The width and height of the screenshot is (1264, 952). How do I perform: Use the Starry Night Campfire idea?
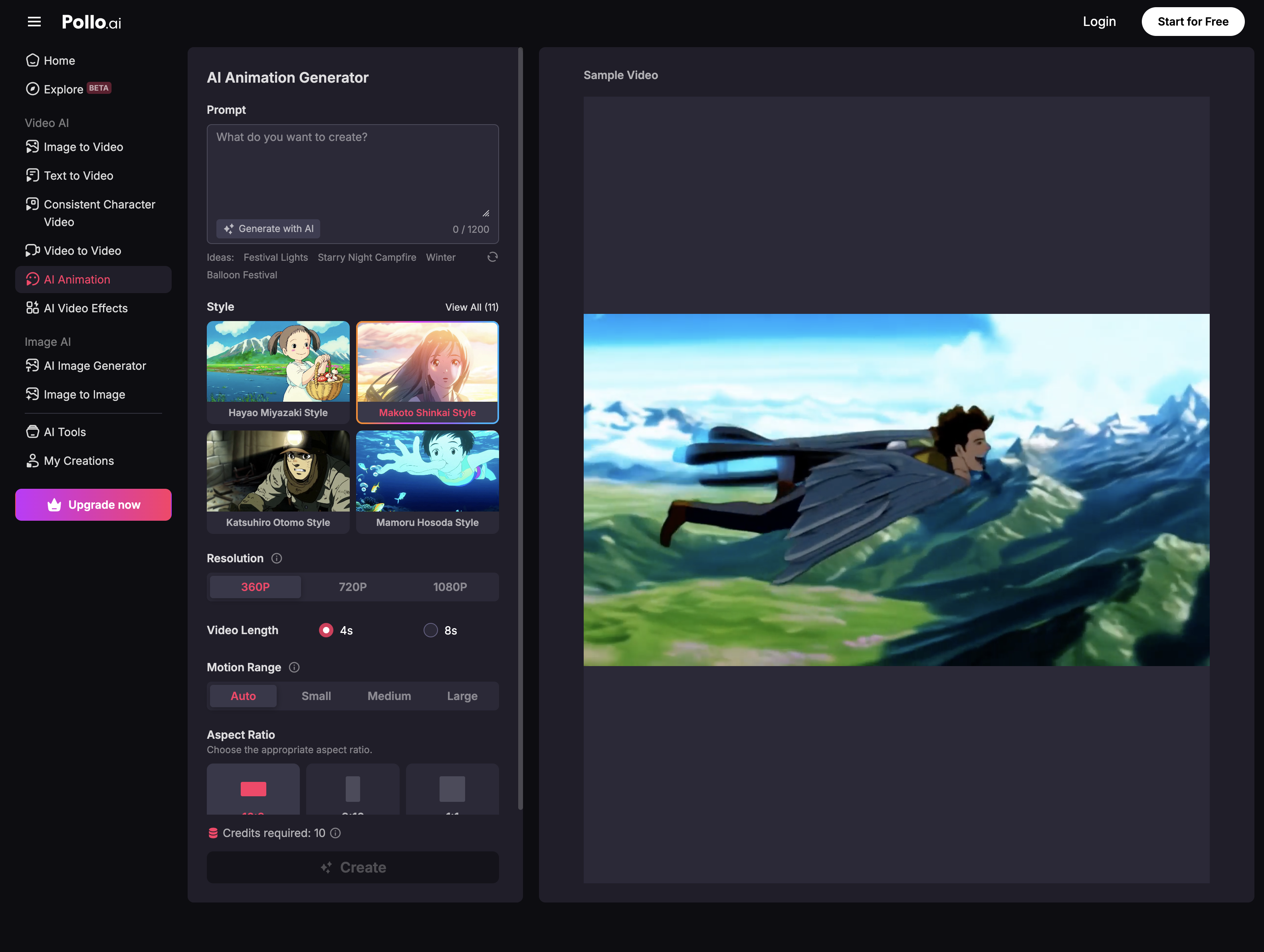coord(367,257)
